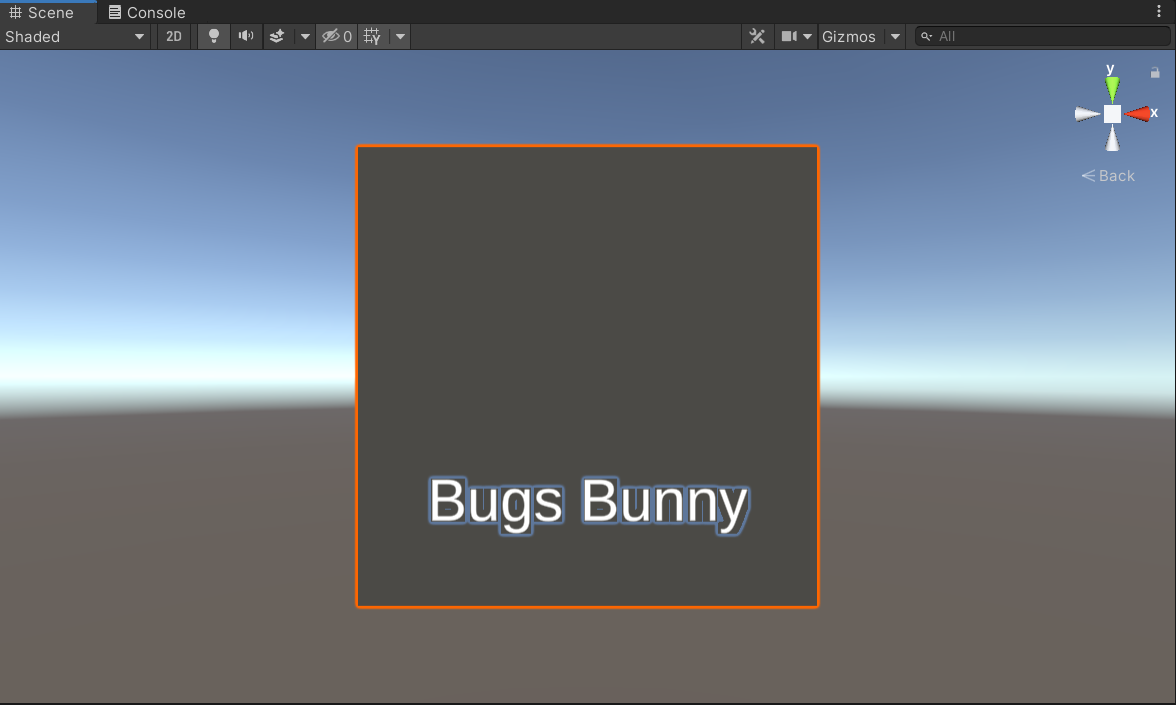Expand the scene effects options arrow
Viewport: 1176px width, 705px height.
pyautogui.click(x=304, y=36)
